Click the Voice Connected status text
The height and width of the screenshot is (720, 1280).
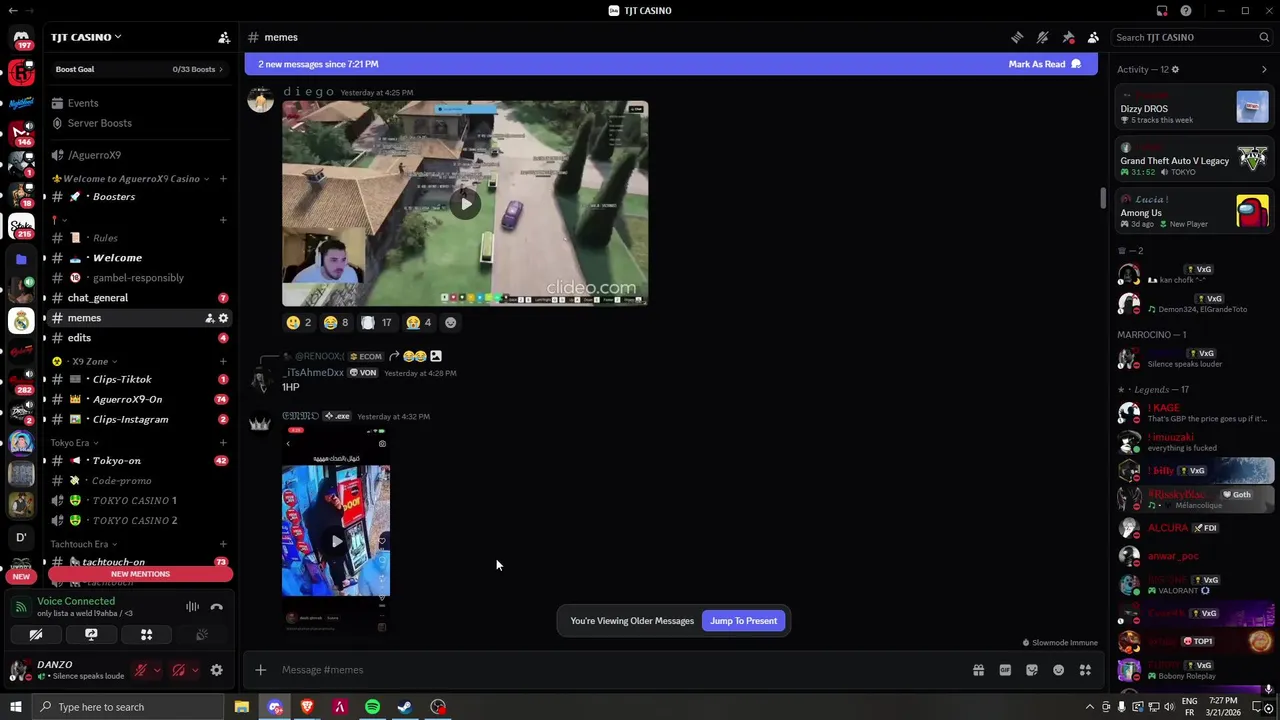[x=76, y=601]
